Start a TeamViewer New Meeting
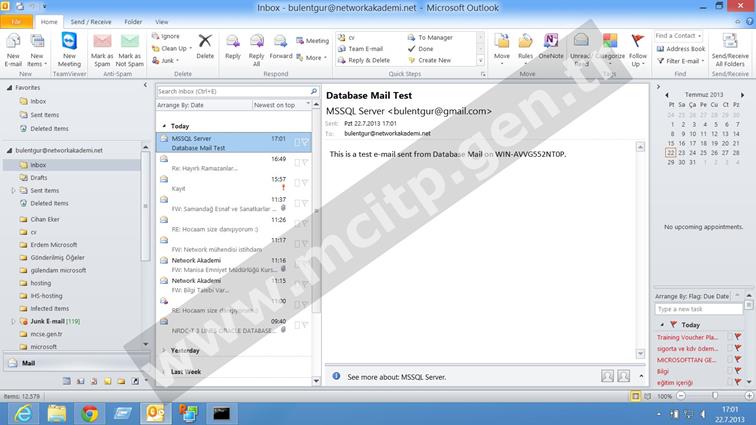This screenshot has width=756, height=425. pyautogui.click(x=69, y=50)
